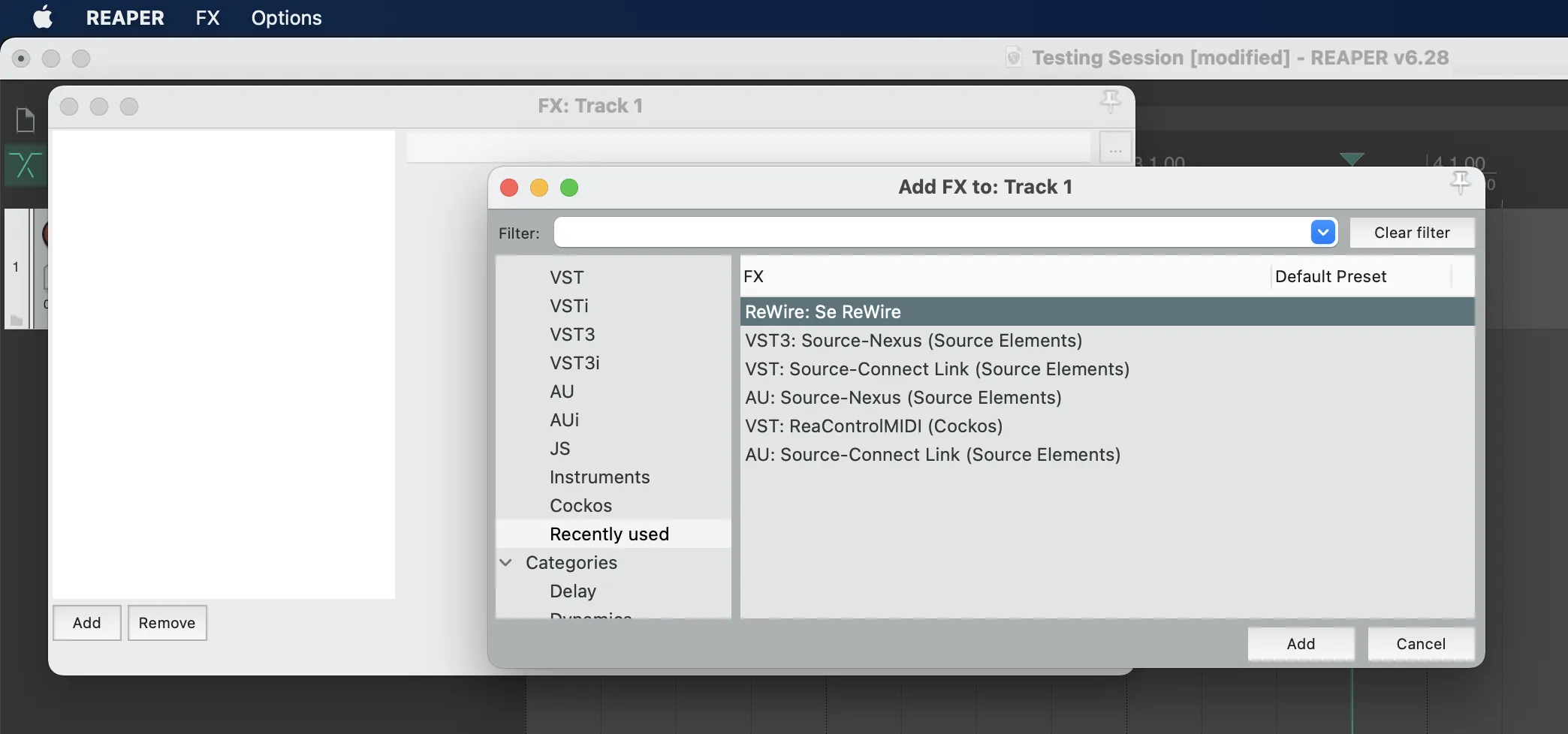This screenshot has width=1568, height=734.
Task: Click Add in the FX: Track 1 window
Action: pos(86,622)
